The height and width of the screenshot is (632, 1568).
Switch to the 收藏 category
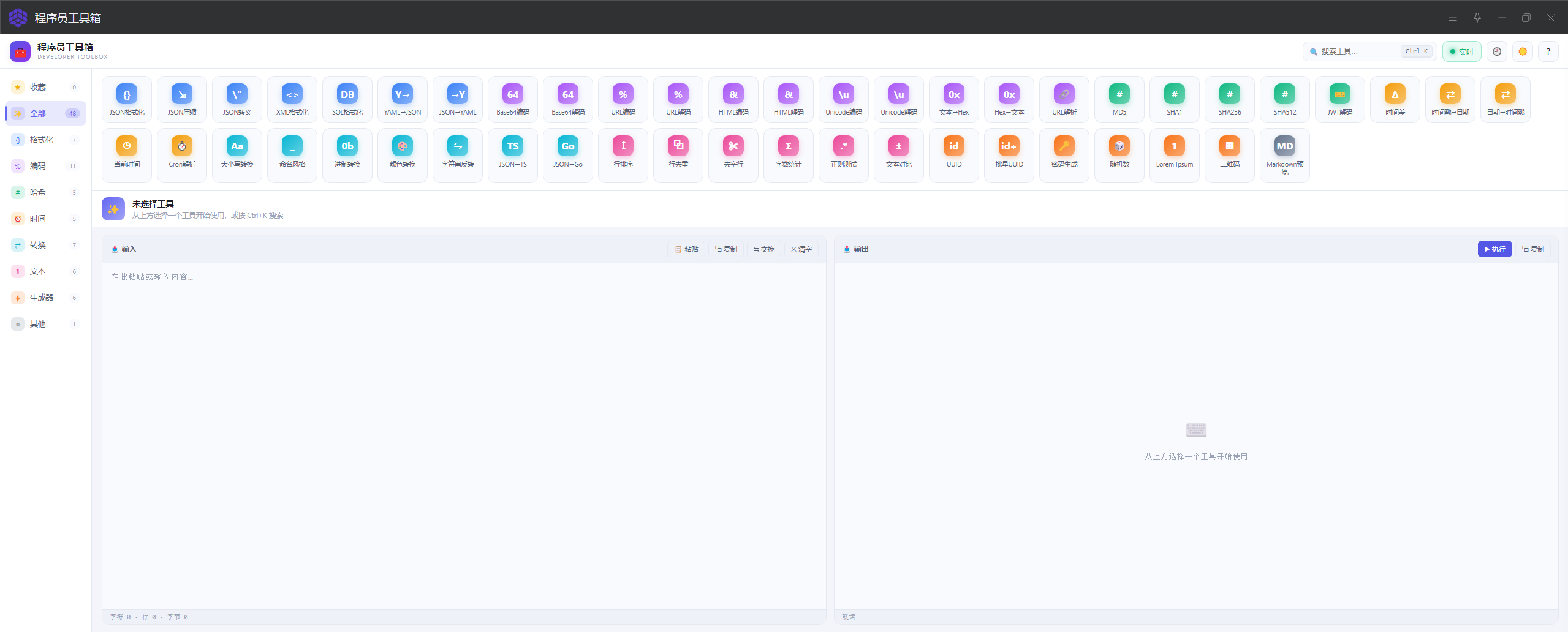click(45, 87)
